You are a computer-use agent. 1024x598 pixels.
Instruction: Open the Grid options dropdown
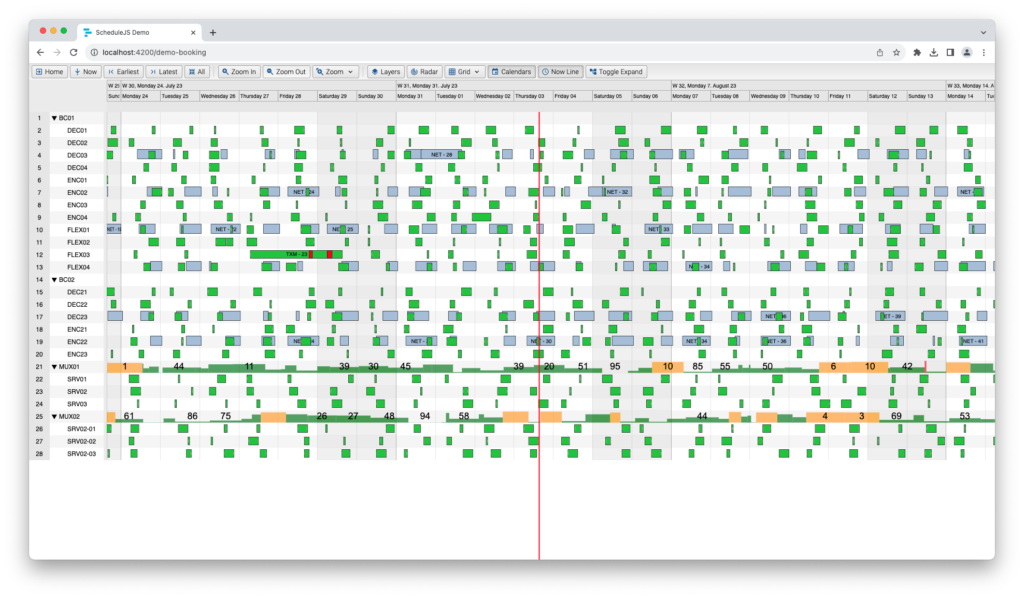click(463, 71)
